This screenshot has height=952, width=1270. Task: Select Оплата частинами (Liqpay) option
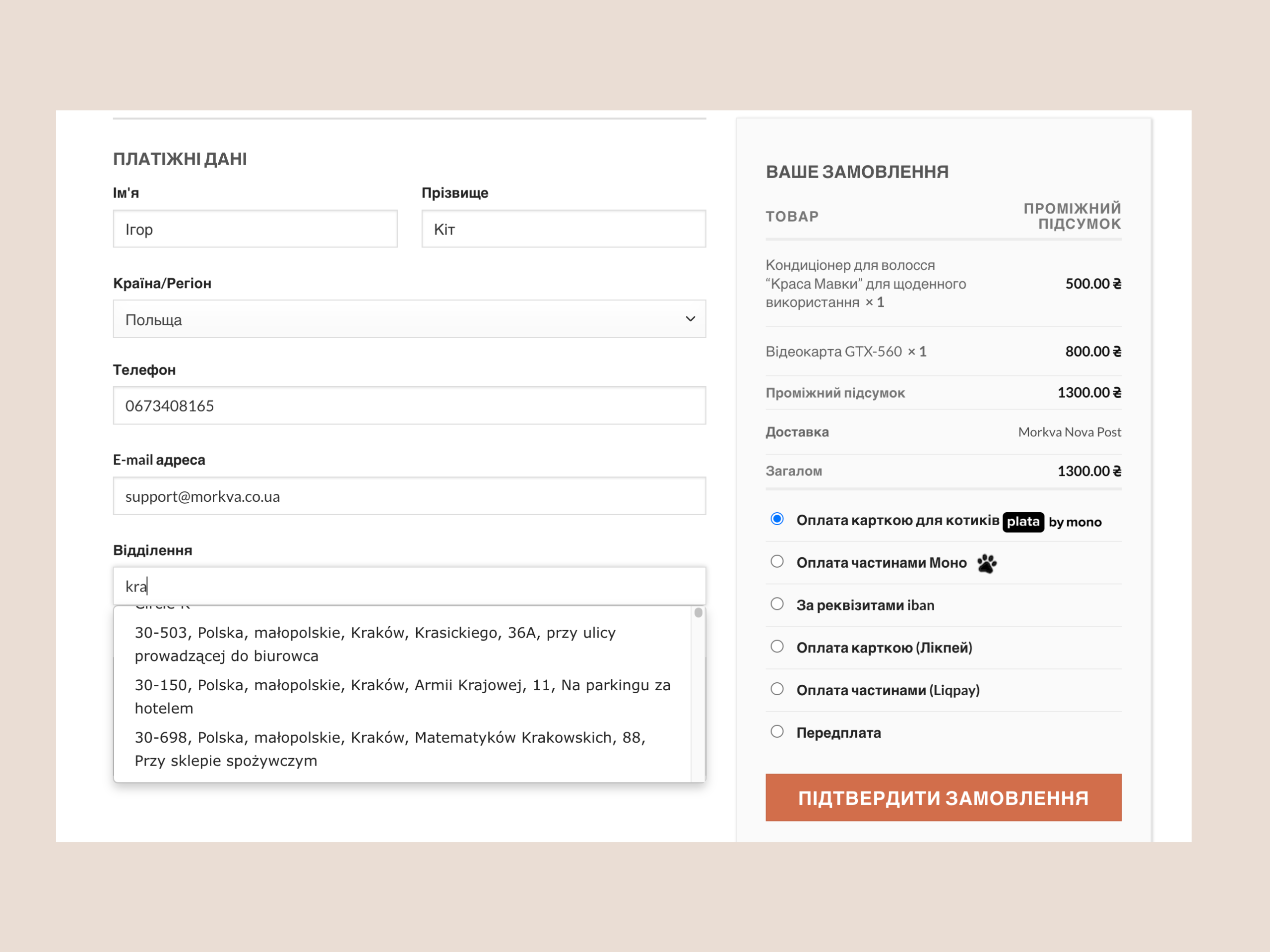point(777,689)
